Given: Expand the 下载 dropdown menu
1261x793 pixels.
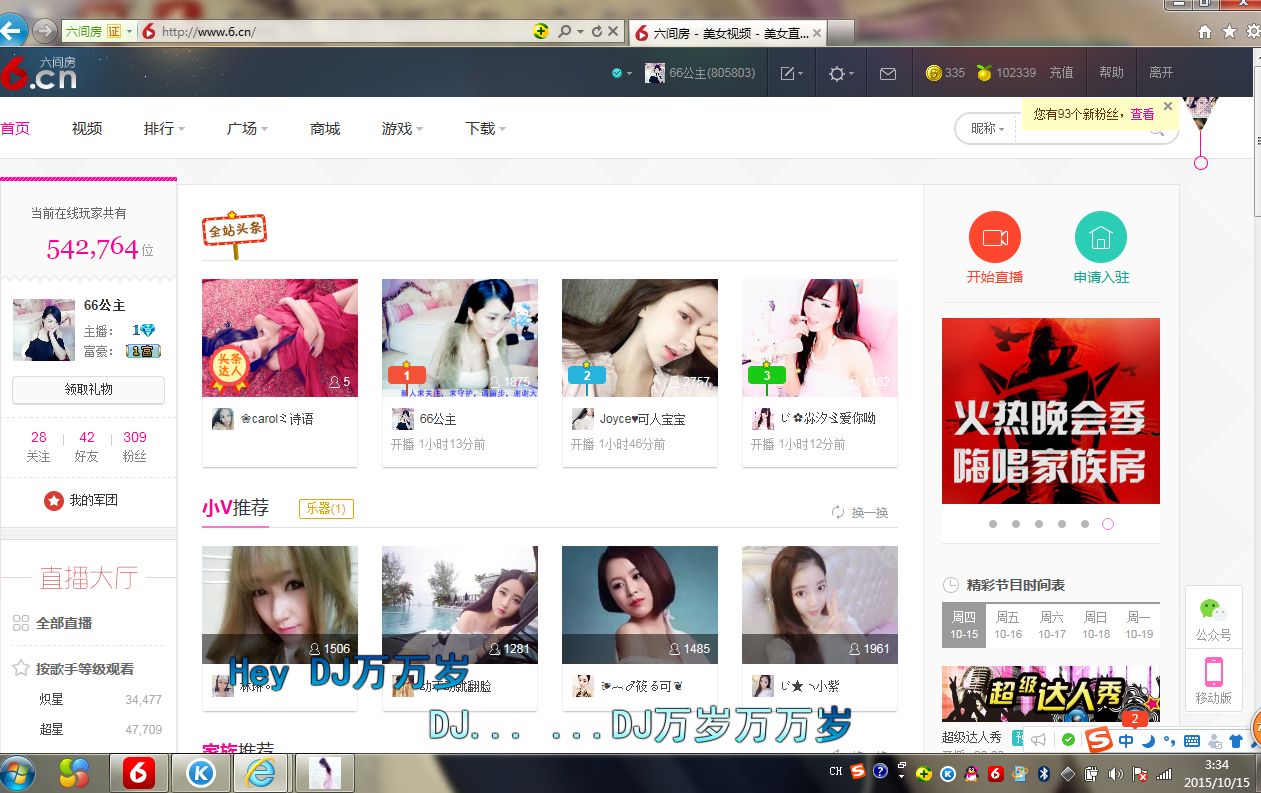Looking at the screenshot, I should tap(485, 128).
